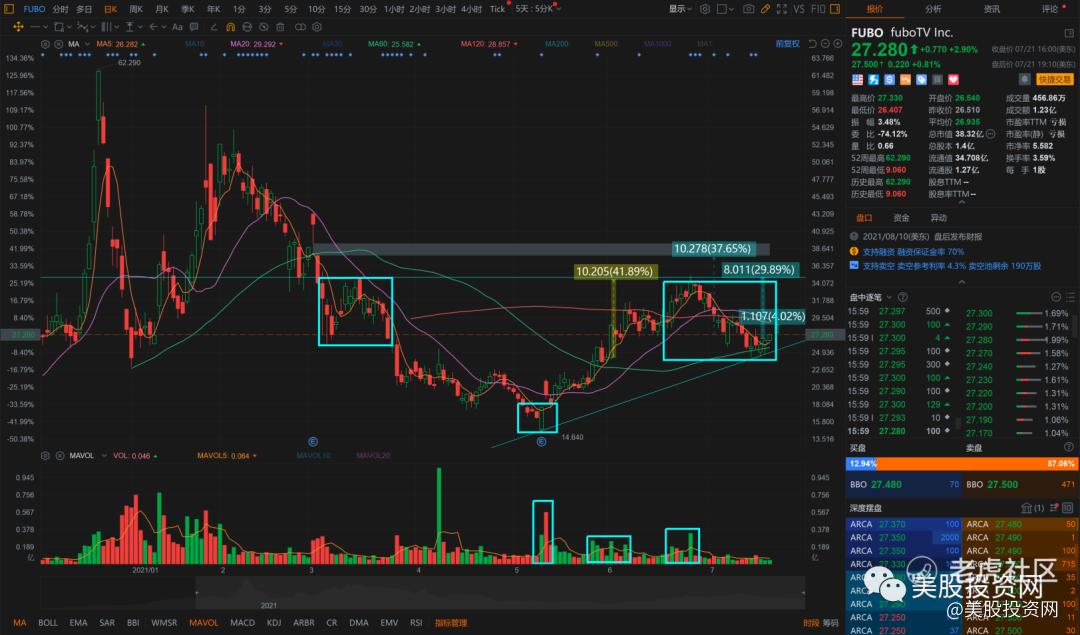Select the KDJ indicator
This screenshot has width=1080, height=635.
274,623
